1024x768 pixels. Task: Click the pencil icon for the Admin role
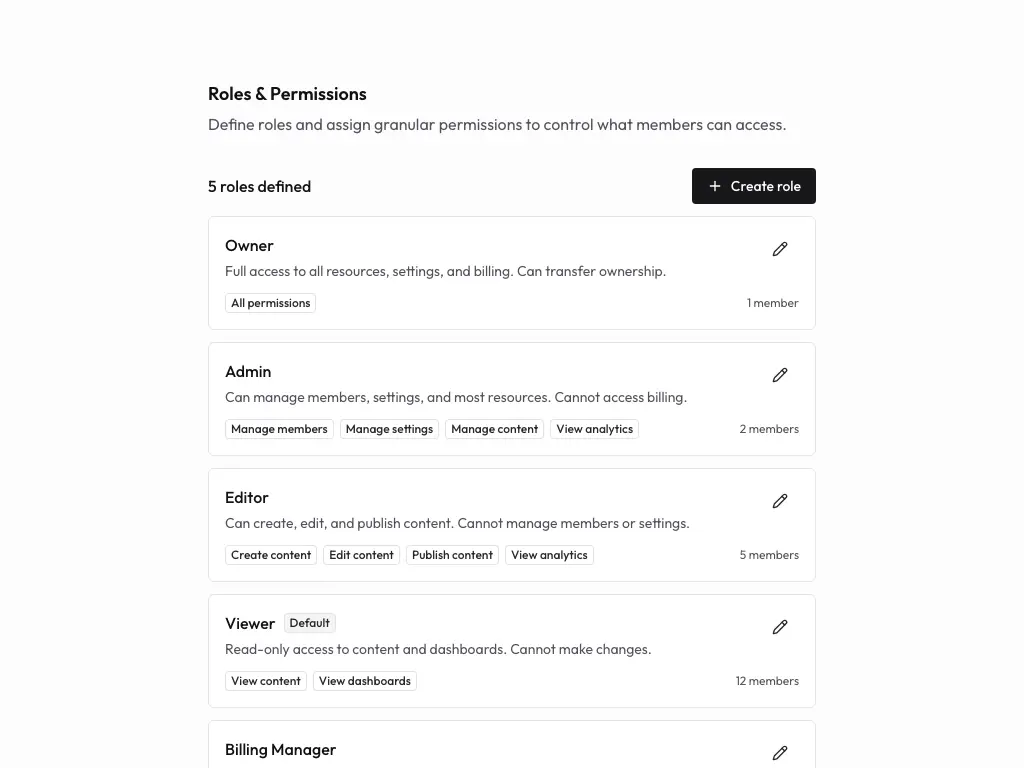pyautogui.click(x=780, y=375)
